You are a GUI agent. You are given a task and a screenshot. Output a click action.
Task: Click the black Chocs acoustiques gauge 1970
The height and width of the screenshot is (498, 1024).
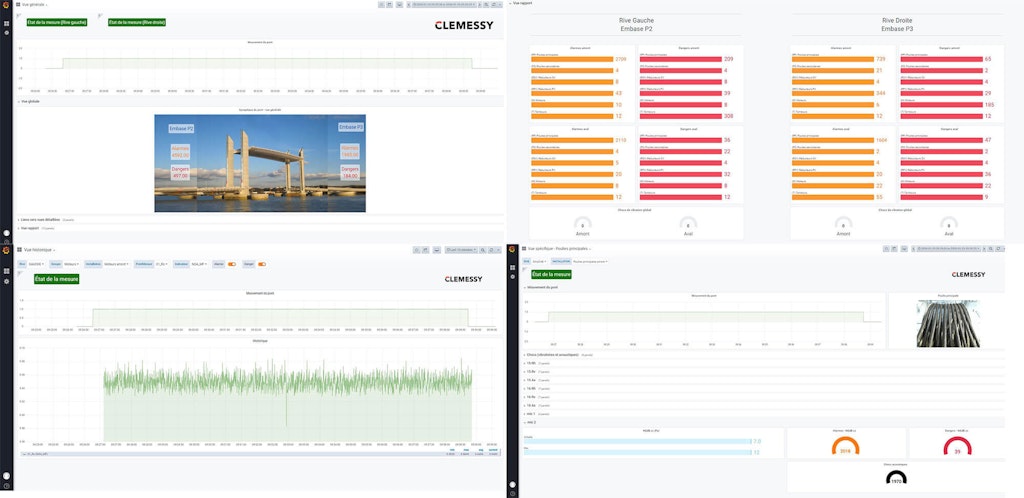(x=896, y=478)
